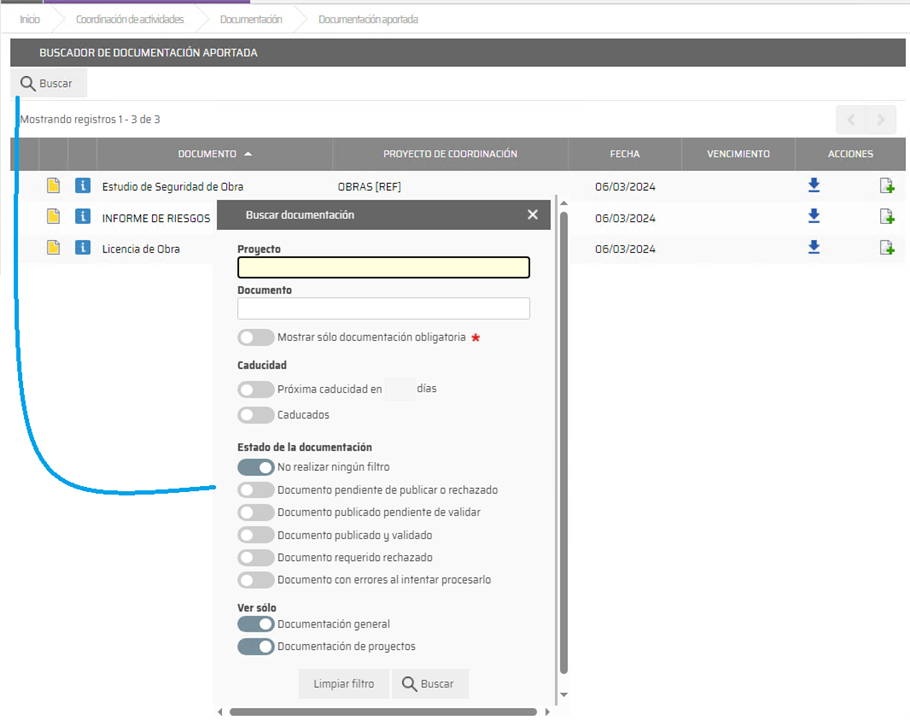Toggle the Caducados filter switch
Viewport: 910px width, 720px height.
[256, 415]
